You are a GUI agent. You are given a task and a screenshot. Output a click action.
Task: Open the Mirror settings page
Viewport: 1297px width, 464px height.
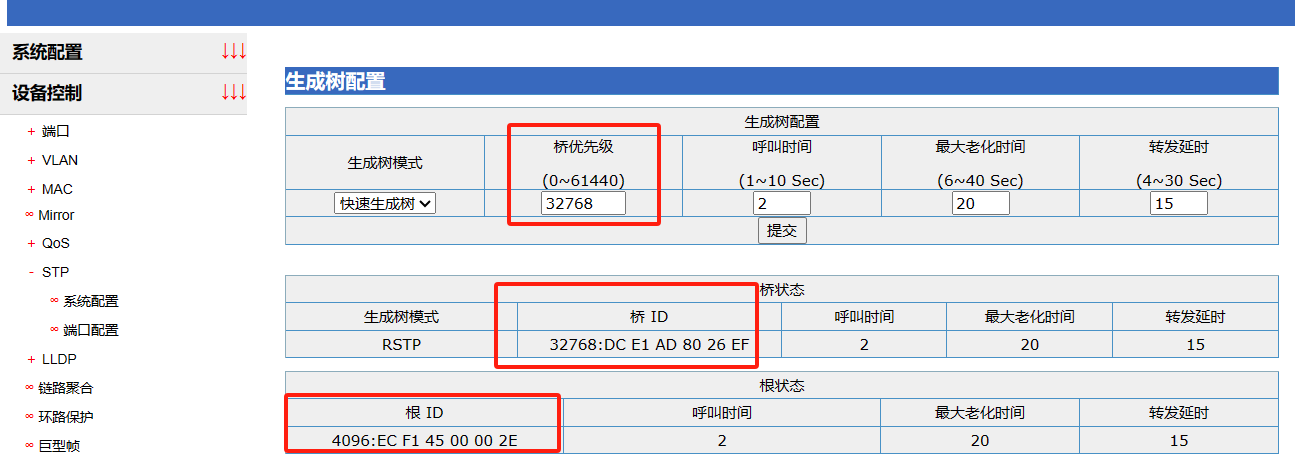(56, 215)
